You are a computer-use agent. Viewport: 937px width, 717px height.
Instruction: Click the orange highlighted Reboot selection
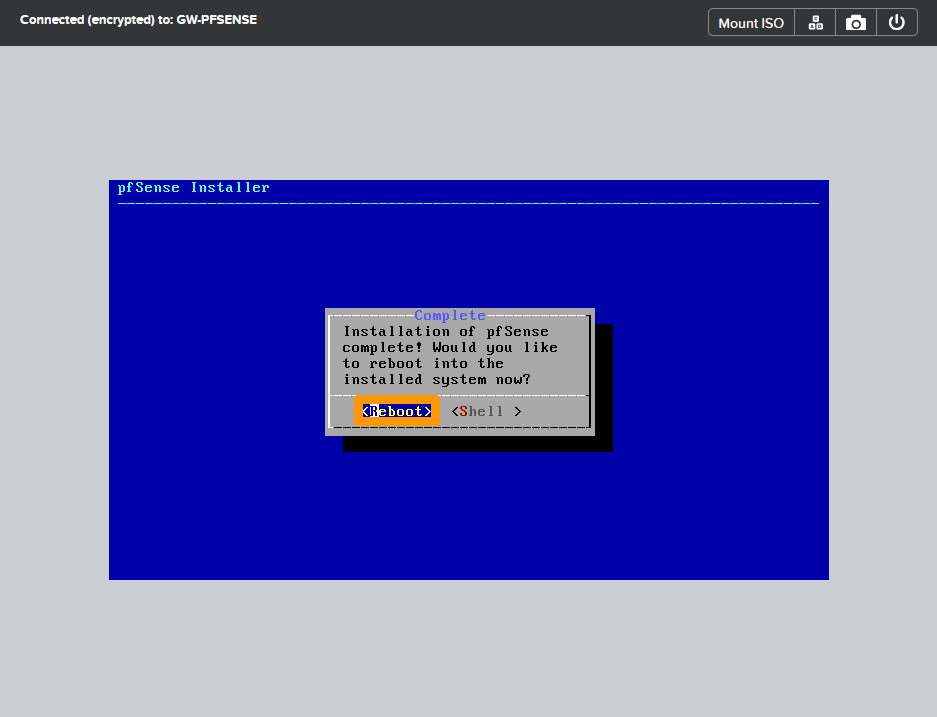(x=397, y=411)
